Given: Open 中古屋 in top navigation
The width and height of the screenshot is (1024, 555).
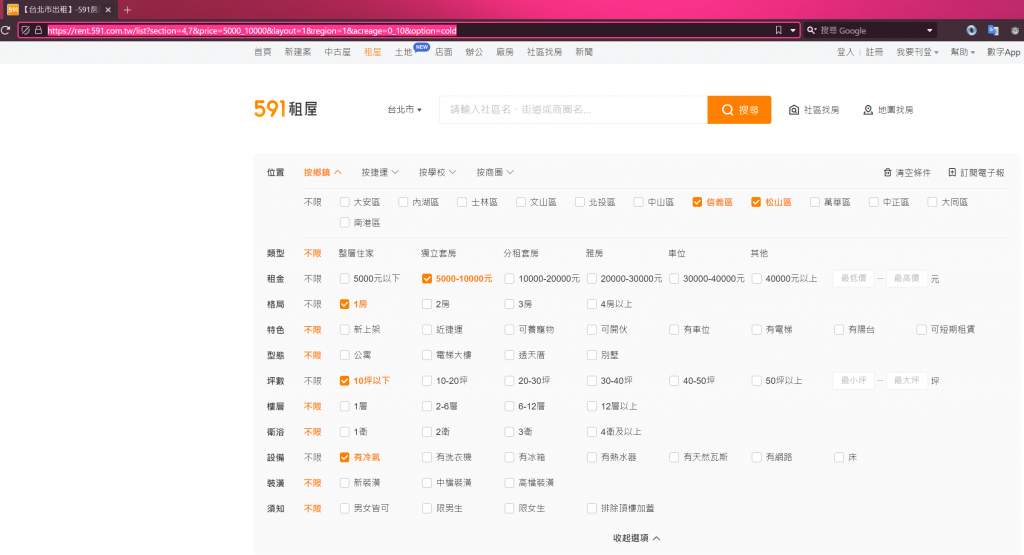Looking at the screenshot, I should (x=338, y=52).
